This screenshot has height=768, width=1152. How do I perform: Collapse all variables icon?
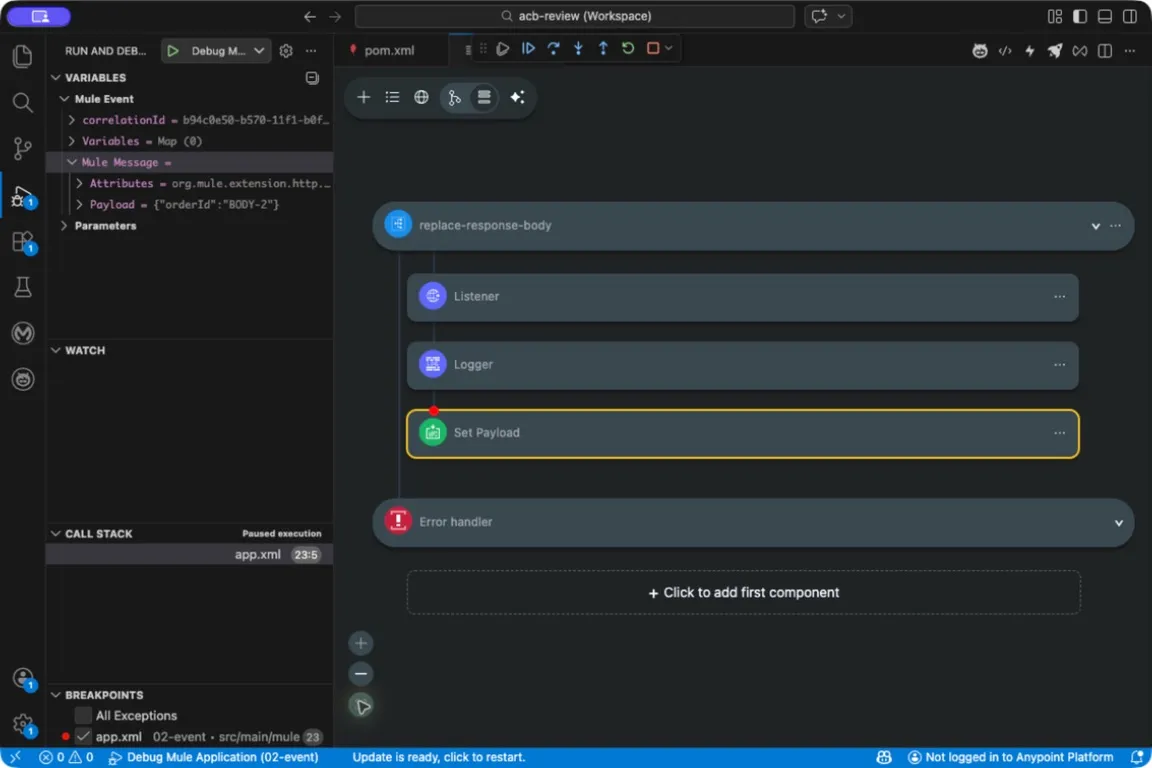pyautogui.click(x=312, y=77)
